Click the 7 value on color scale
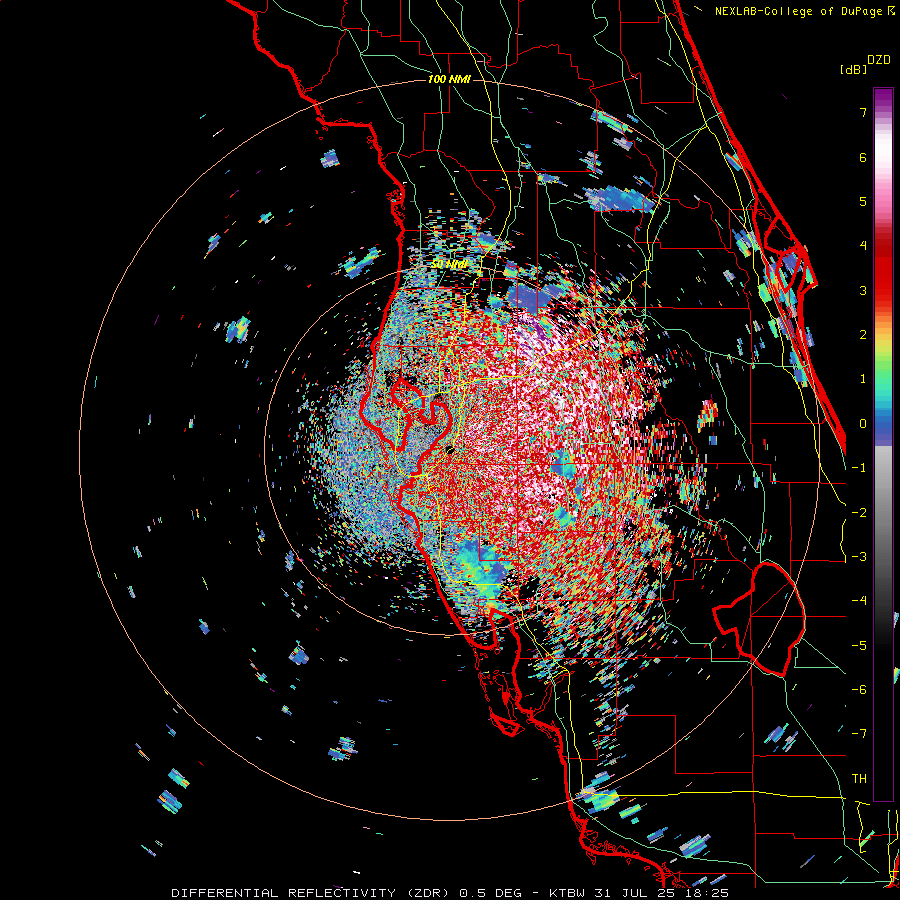This screenshot has width=900, height=900. pyautogui.click(x=863, y=112)
